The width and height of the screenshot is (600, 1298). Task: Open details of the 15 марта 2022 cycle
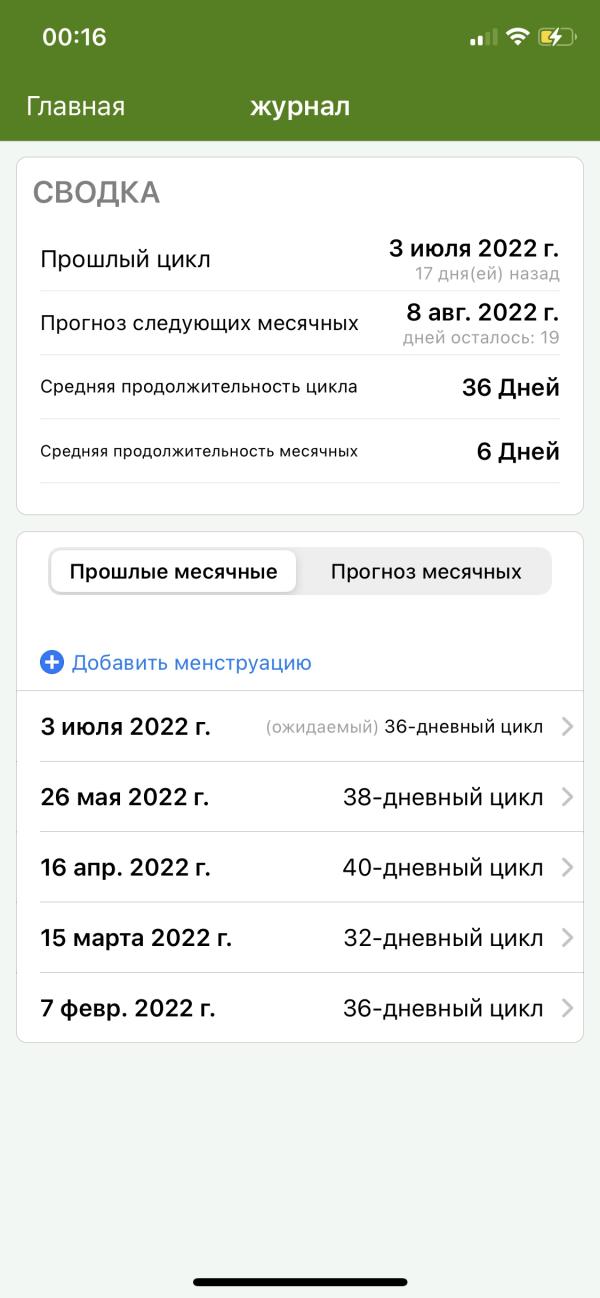click(x=567, y=937)
